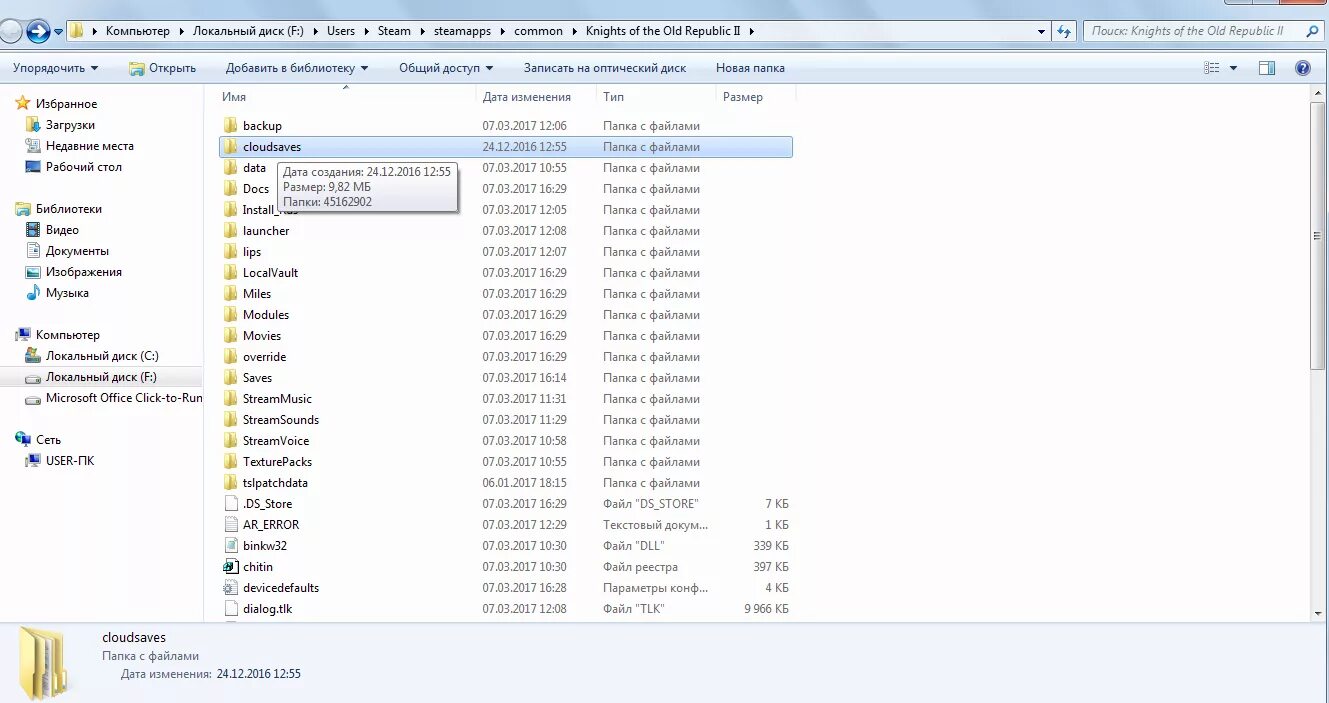Click the change view icon
Viewport: 1329px width, 703px height.
(x=1212, y=68)
